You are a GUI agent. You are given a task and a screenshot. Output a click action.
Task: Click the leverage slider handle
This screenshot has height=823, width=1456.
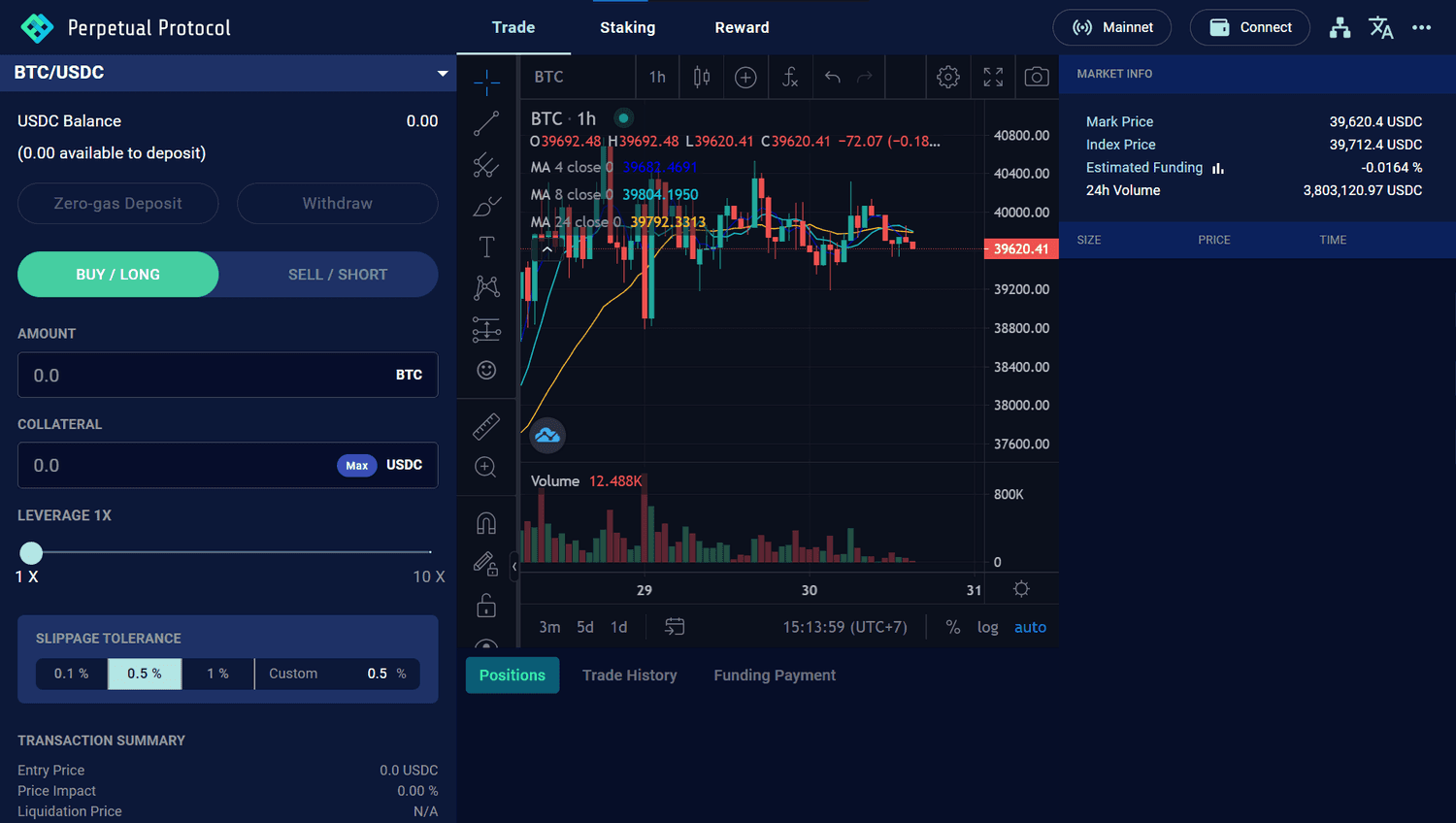pyautogui.click(x=31, y=553)
